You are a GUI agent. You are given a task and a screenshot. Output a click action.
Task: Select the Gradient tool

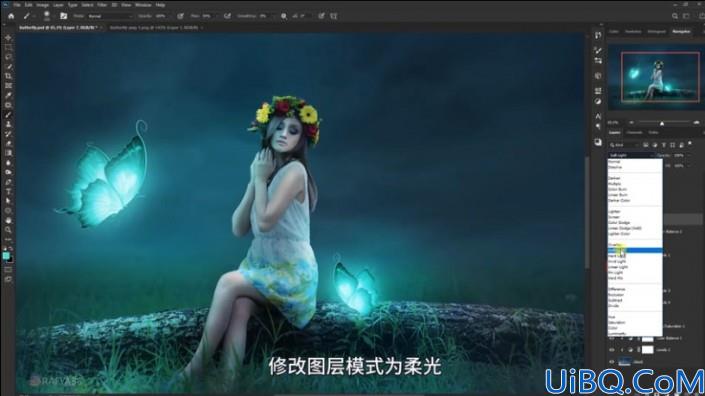(x=8, y=153)
